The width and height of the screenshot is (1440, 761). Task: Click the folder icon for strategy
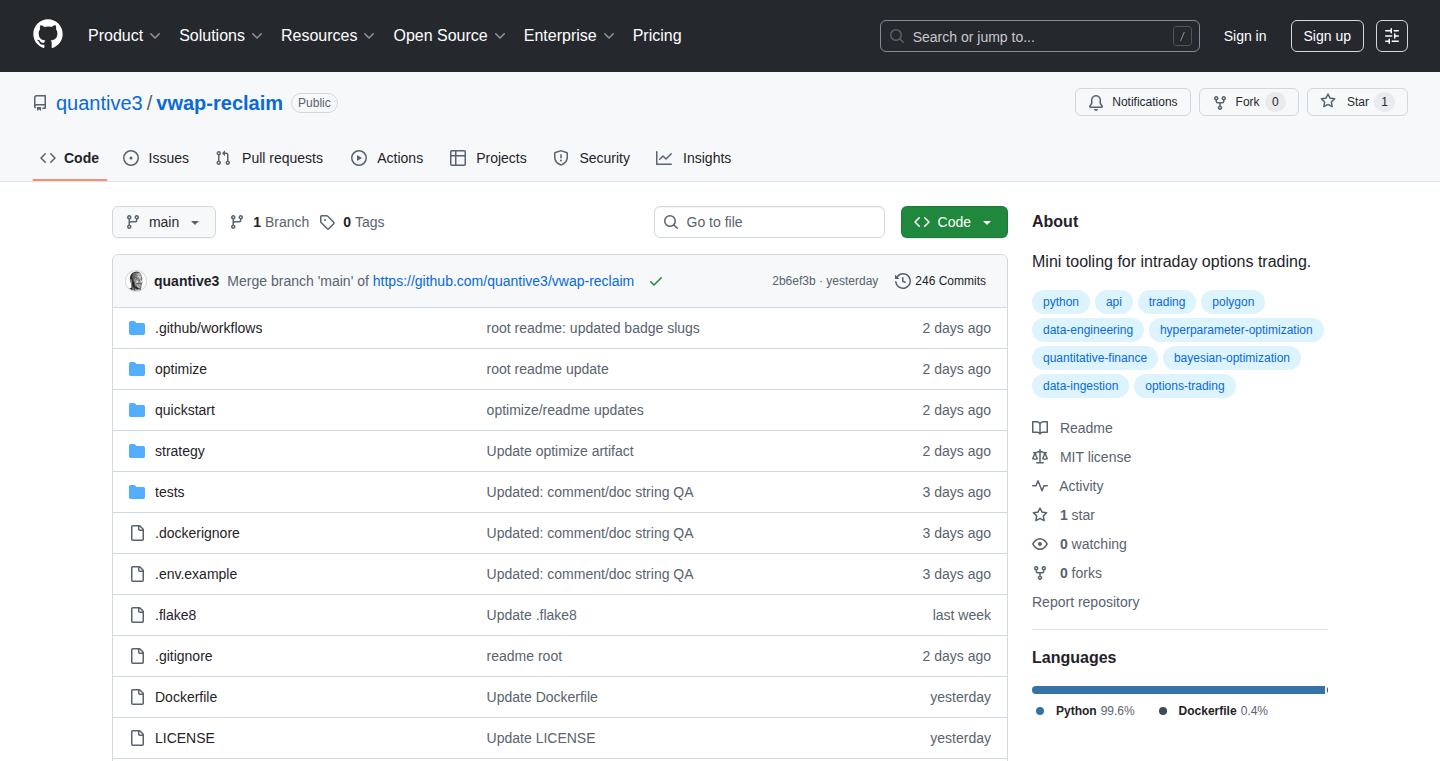[137, 451]
